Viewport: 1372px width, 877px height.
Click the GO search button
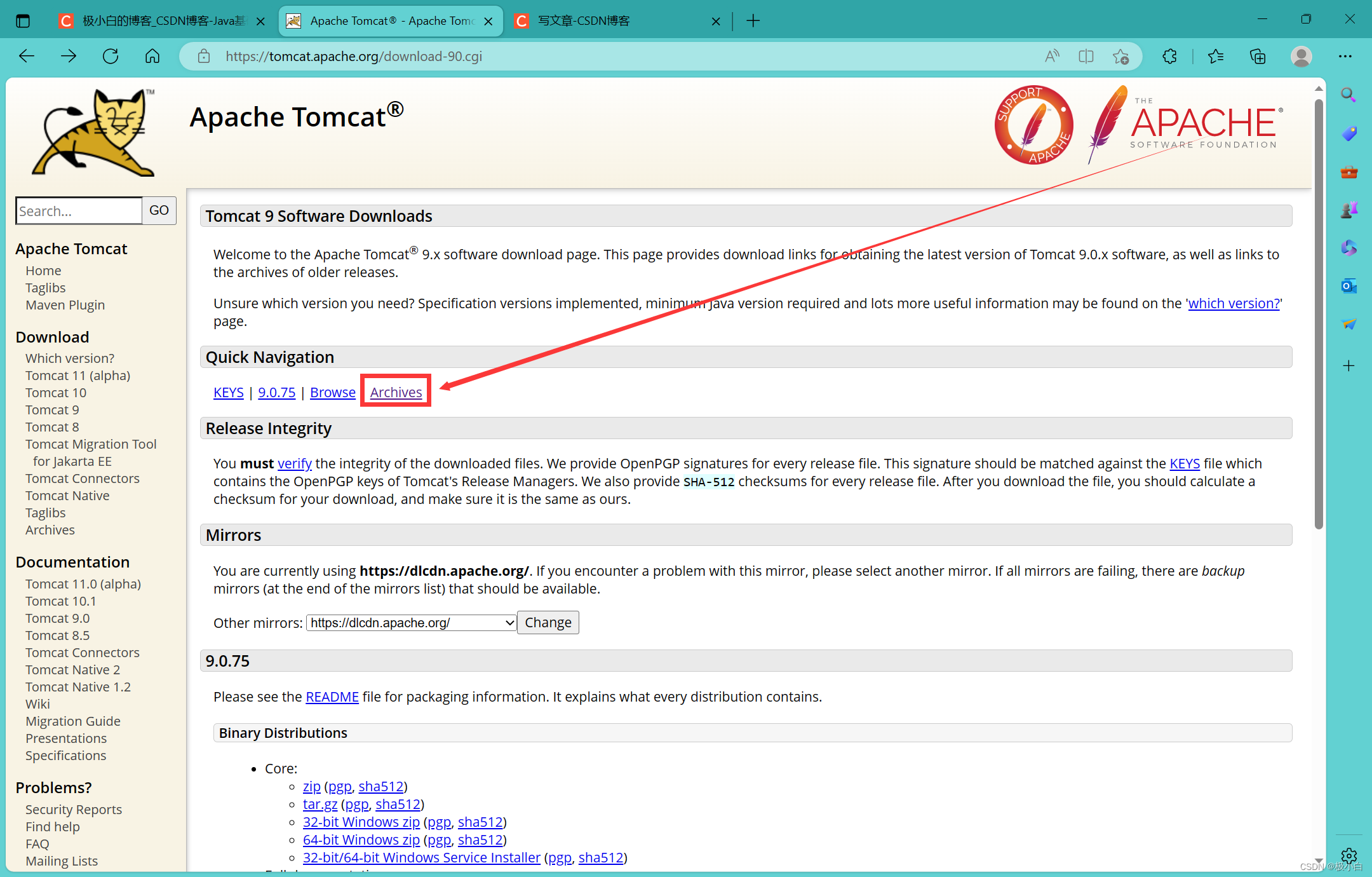pos(159,210)
